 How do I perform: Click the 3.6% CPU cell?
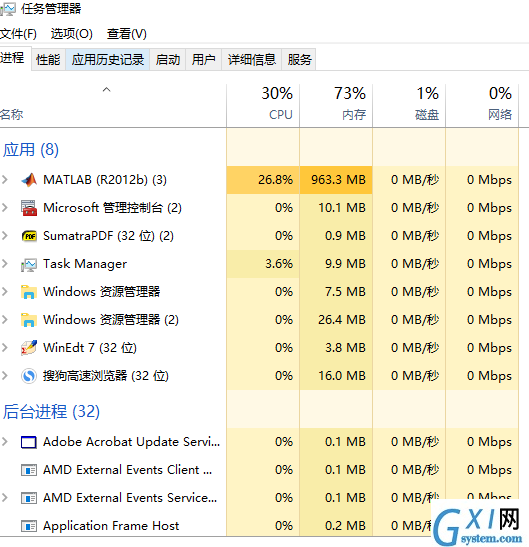click(x=263, y=264)
